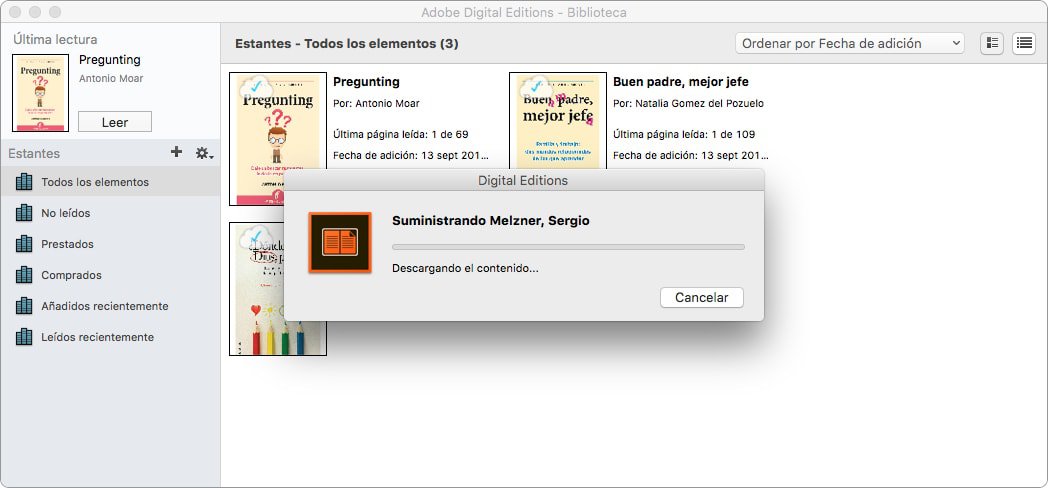
Task: Open the shelf options gear menu
Action: (x=205, y=153)
